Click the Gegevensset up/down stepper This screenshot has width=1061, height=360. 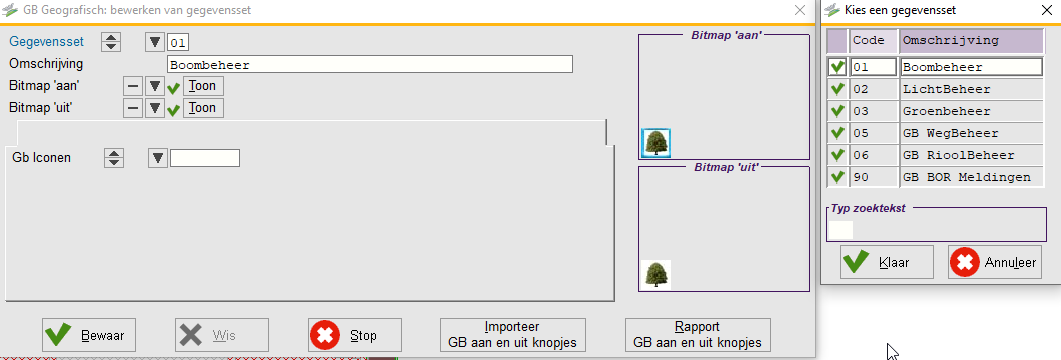111,43
